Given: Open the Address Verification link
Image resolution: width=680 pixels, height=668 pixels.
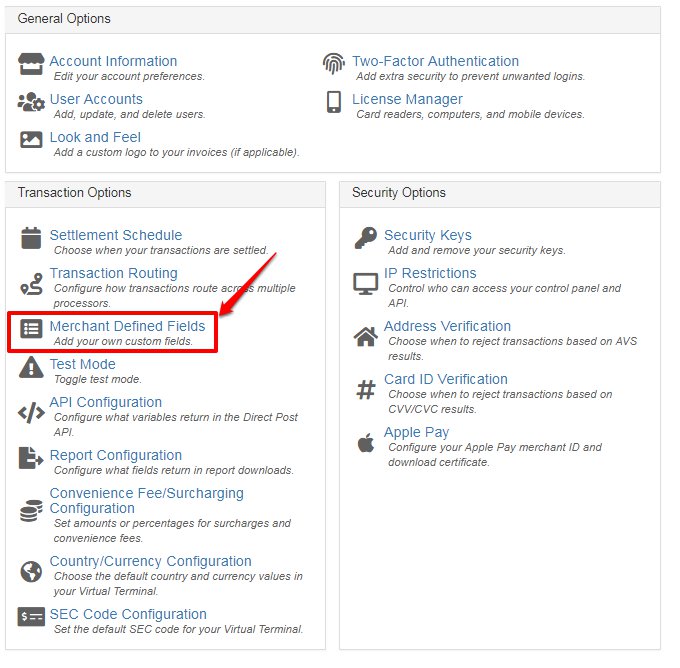Looking at the screenshot, I should (447, 326).
